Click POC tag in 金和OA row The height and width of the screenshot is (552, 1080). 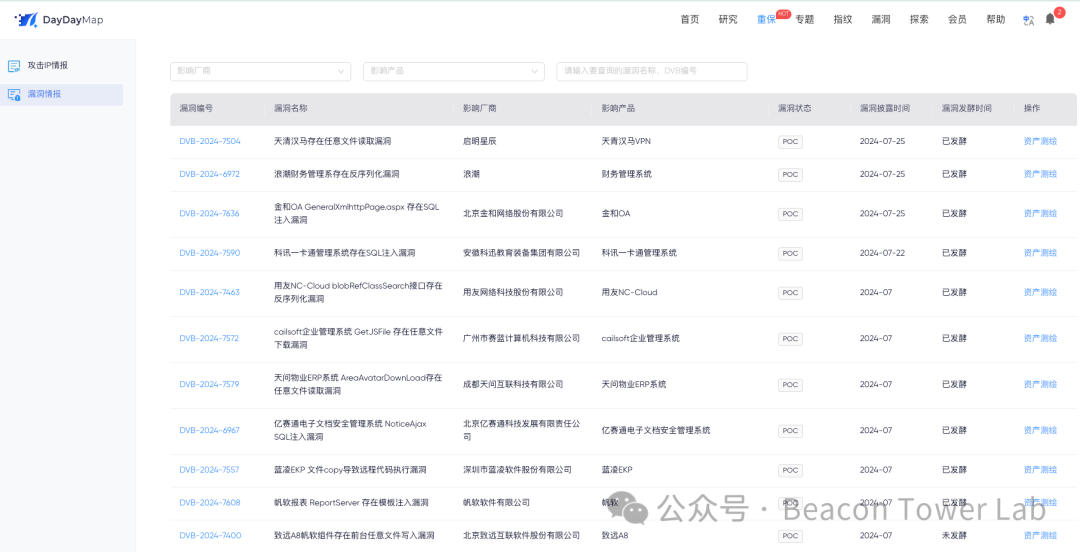[x=790, y=214]
